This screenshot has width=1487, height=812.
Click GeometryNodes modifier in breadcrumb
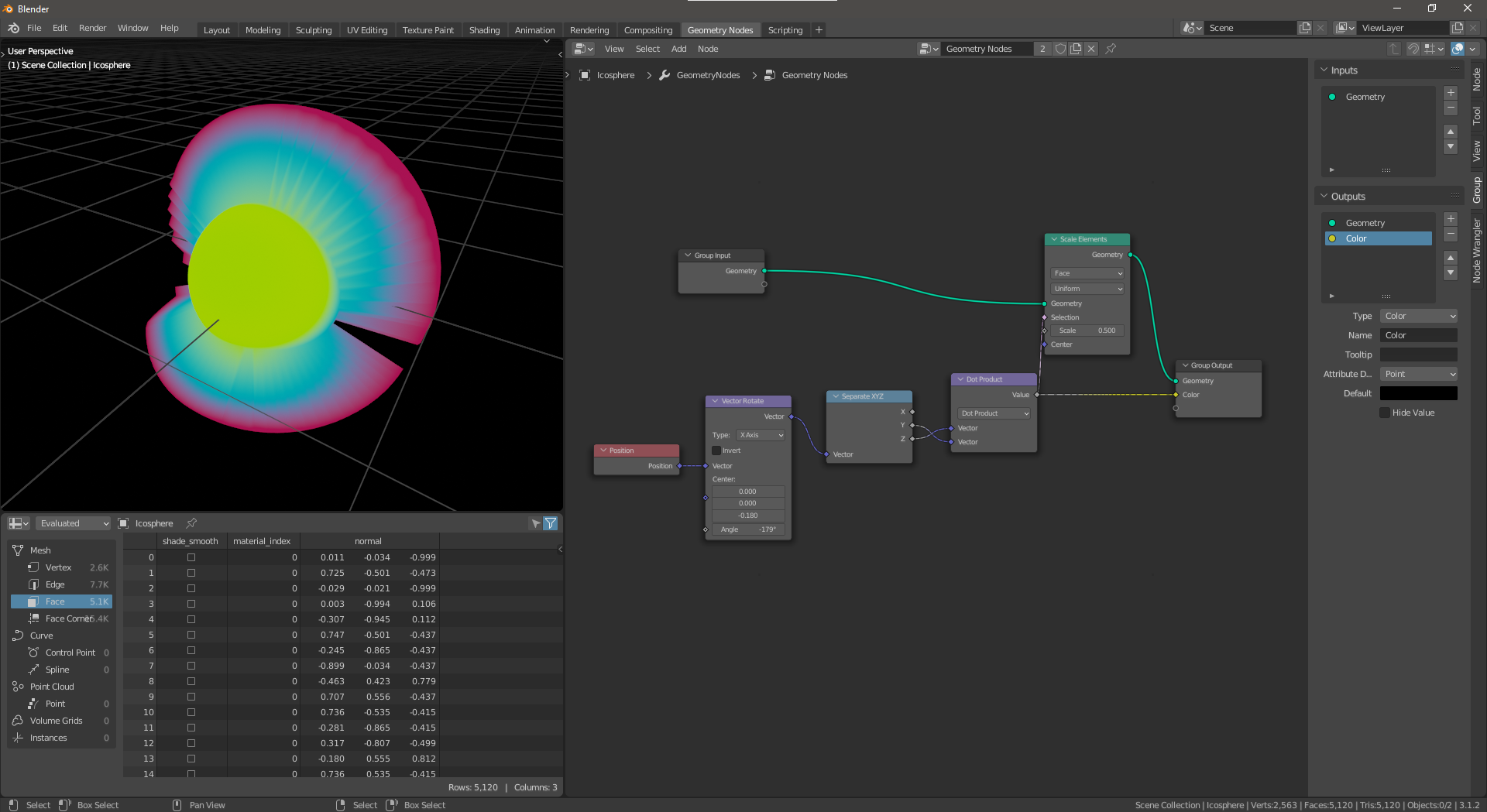708,75
